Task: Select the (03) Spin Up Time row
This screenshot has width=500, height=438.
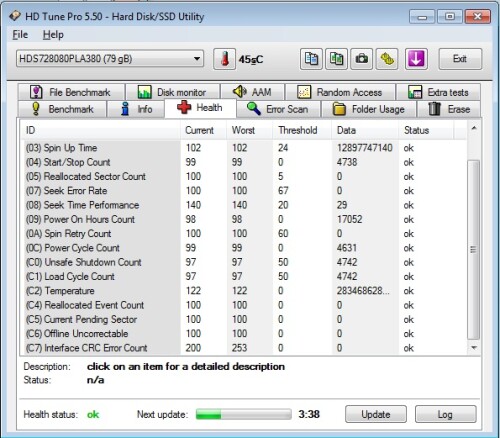Action: pyautogui.click(x=243, y=148)
